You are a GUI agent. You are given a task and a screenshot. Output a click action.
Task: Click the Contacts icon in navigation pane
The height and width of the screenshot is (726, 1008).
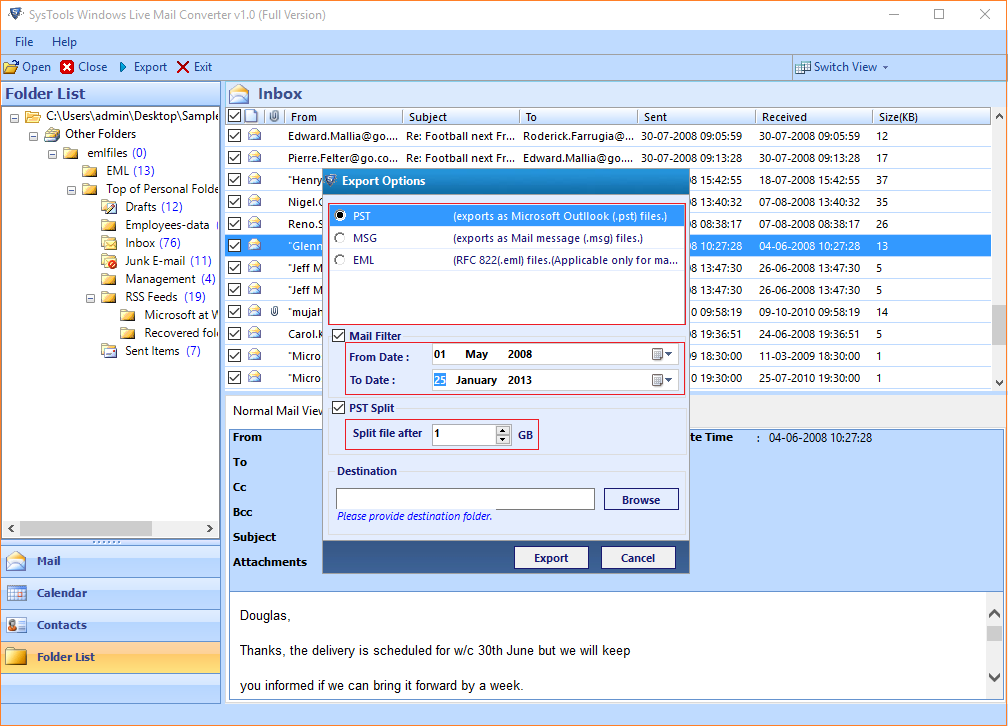[x=16, y=625]
